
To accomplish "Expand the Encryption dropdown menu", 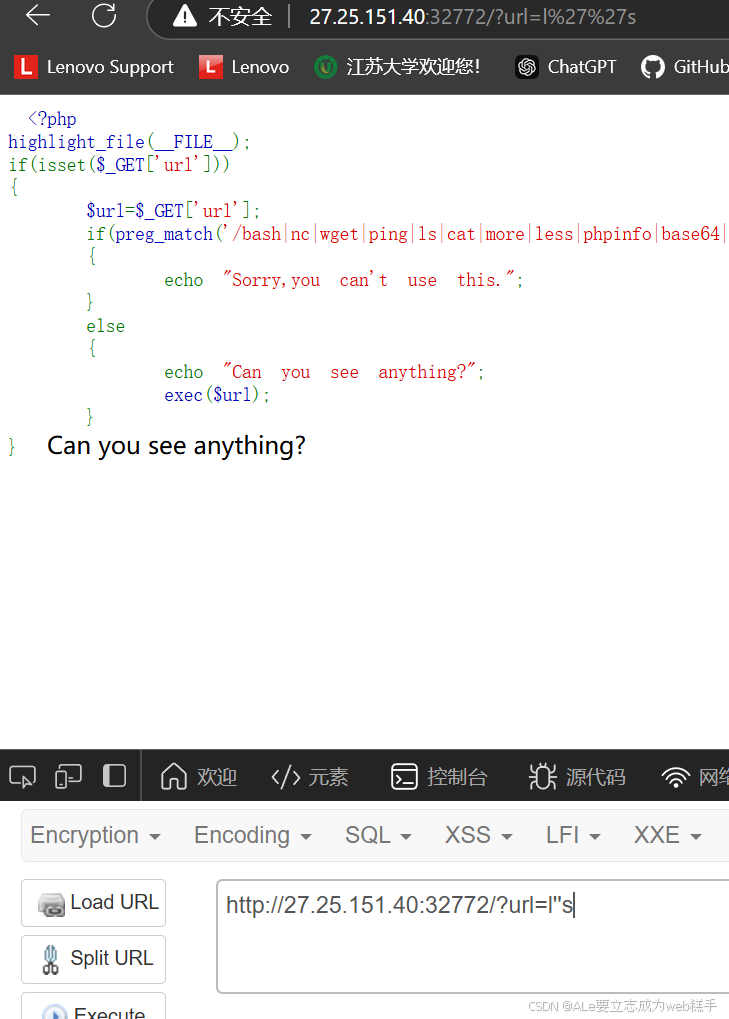I will click(x=96, y=835).
